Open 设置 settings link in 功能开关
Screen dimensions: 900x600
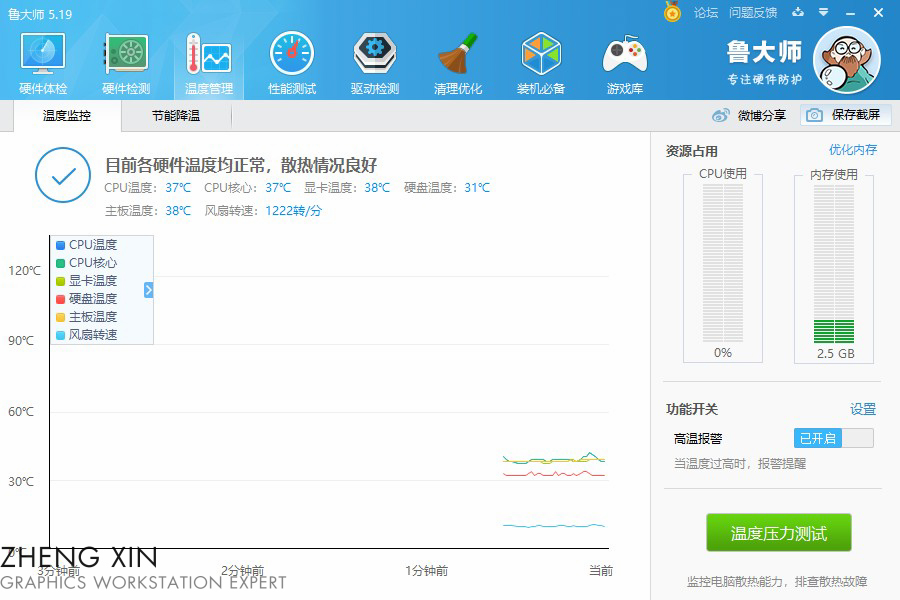click(x=863, y=409)
